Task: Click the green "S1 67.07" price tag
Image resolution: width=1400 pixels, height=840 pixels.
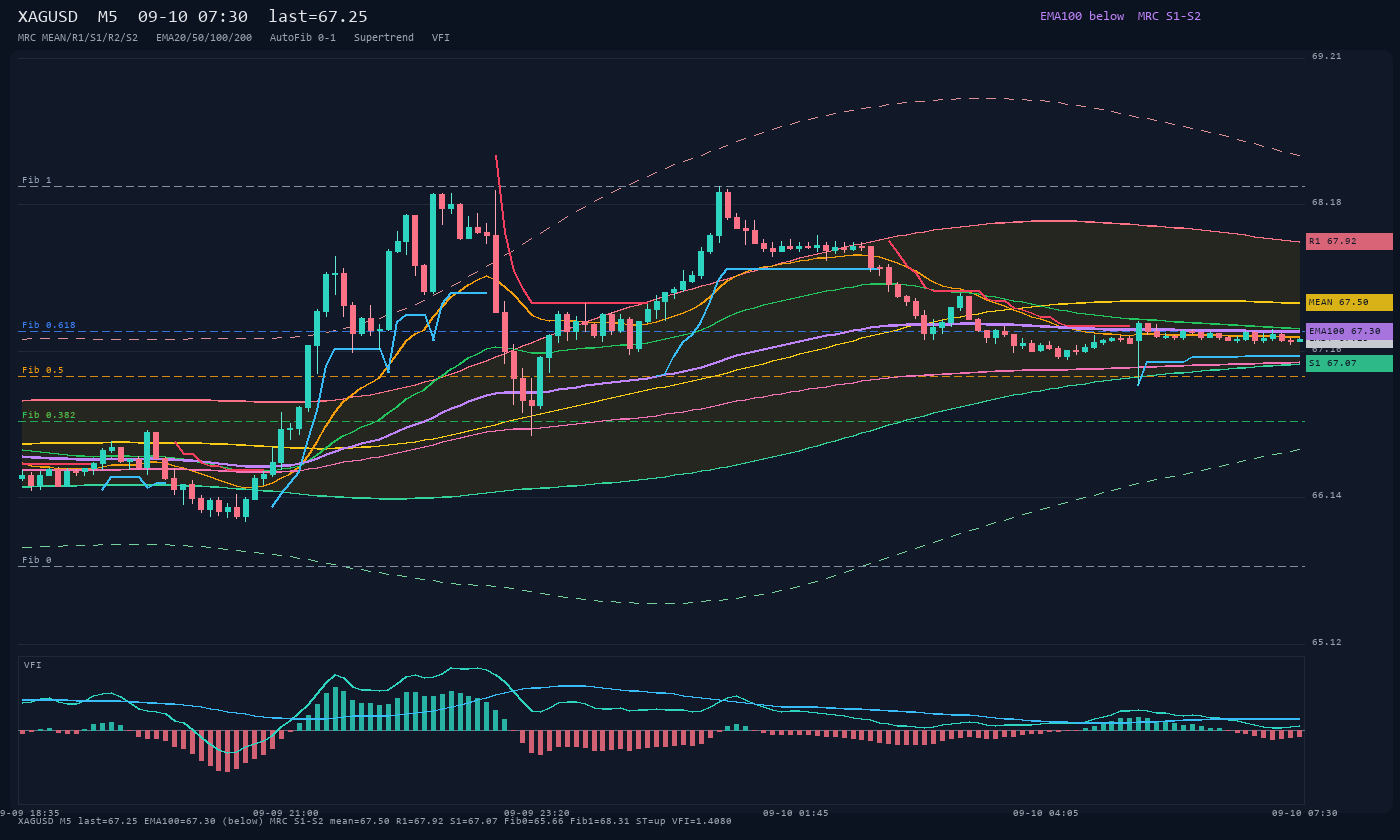Action: coord(1349,363)
